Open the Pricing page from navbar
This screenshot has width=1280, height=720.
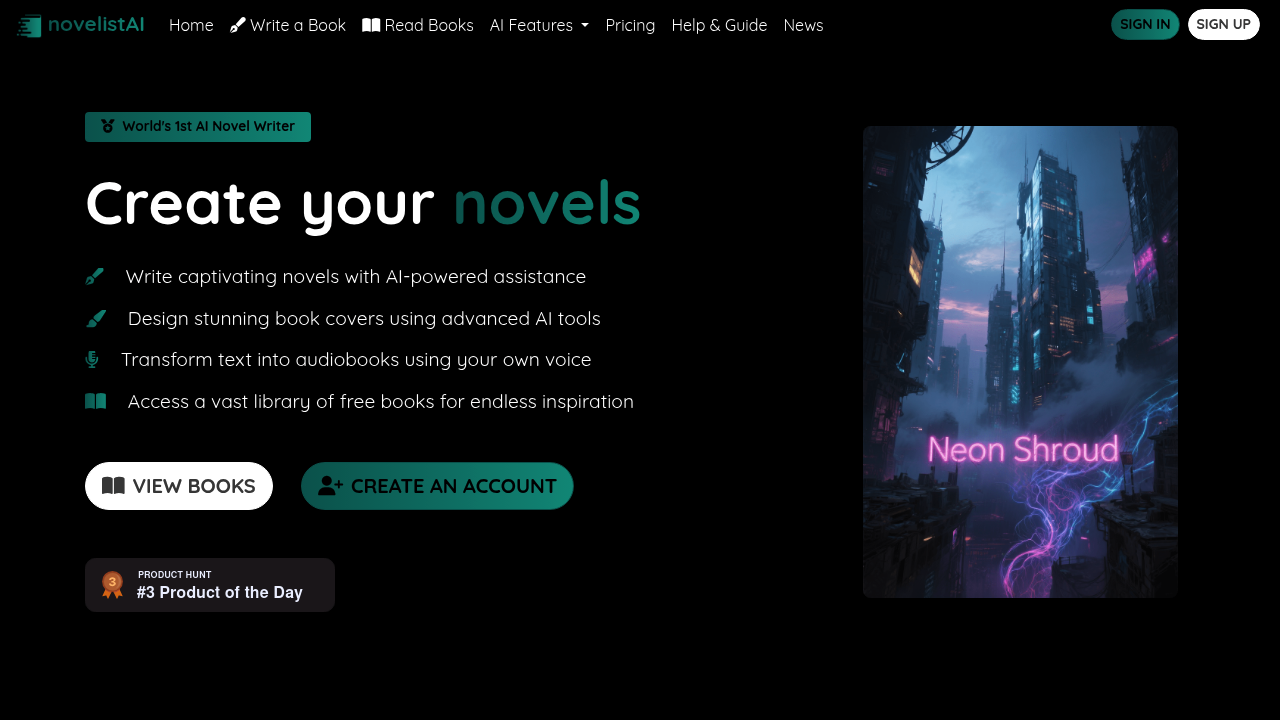pos(630,25)
